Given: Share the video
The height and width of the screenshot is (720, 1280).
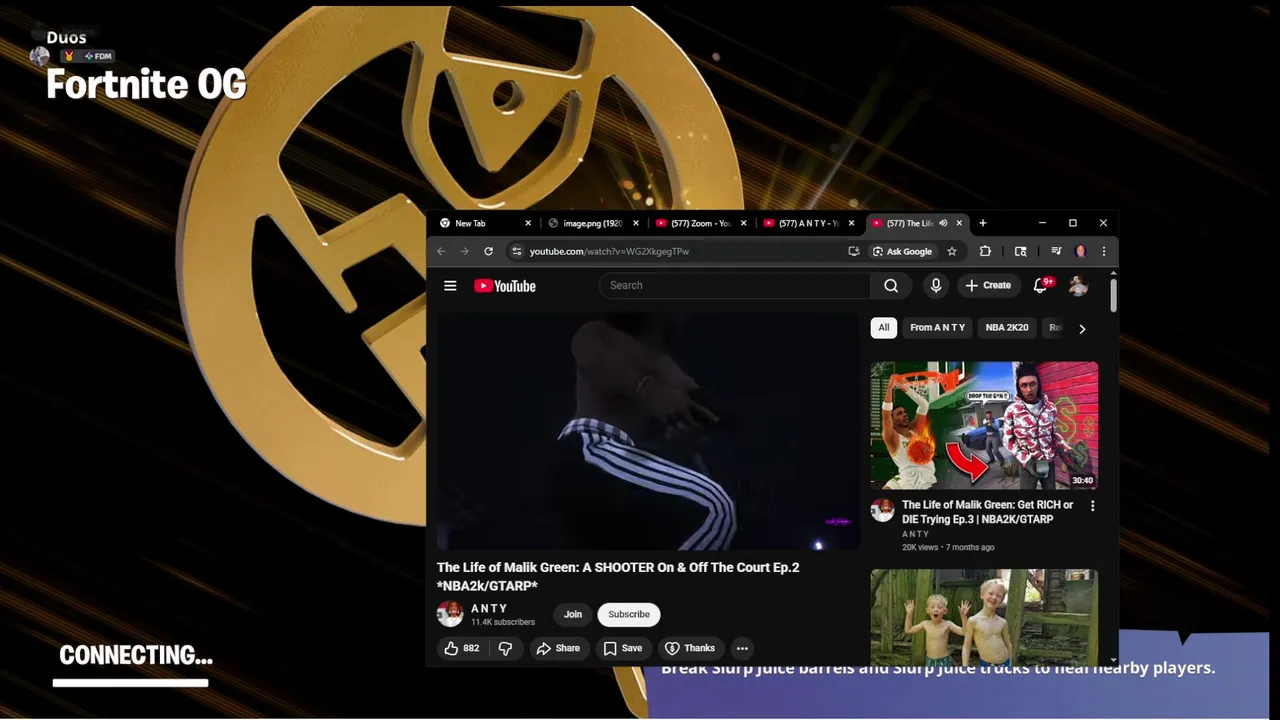Looking at the screenshot, I should tap(558, 648).
